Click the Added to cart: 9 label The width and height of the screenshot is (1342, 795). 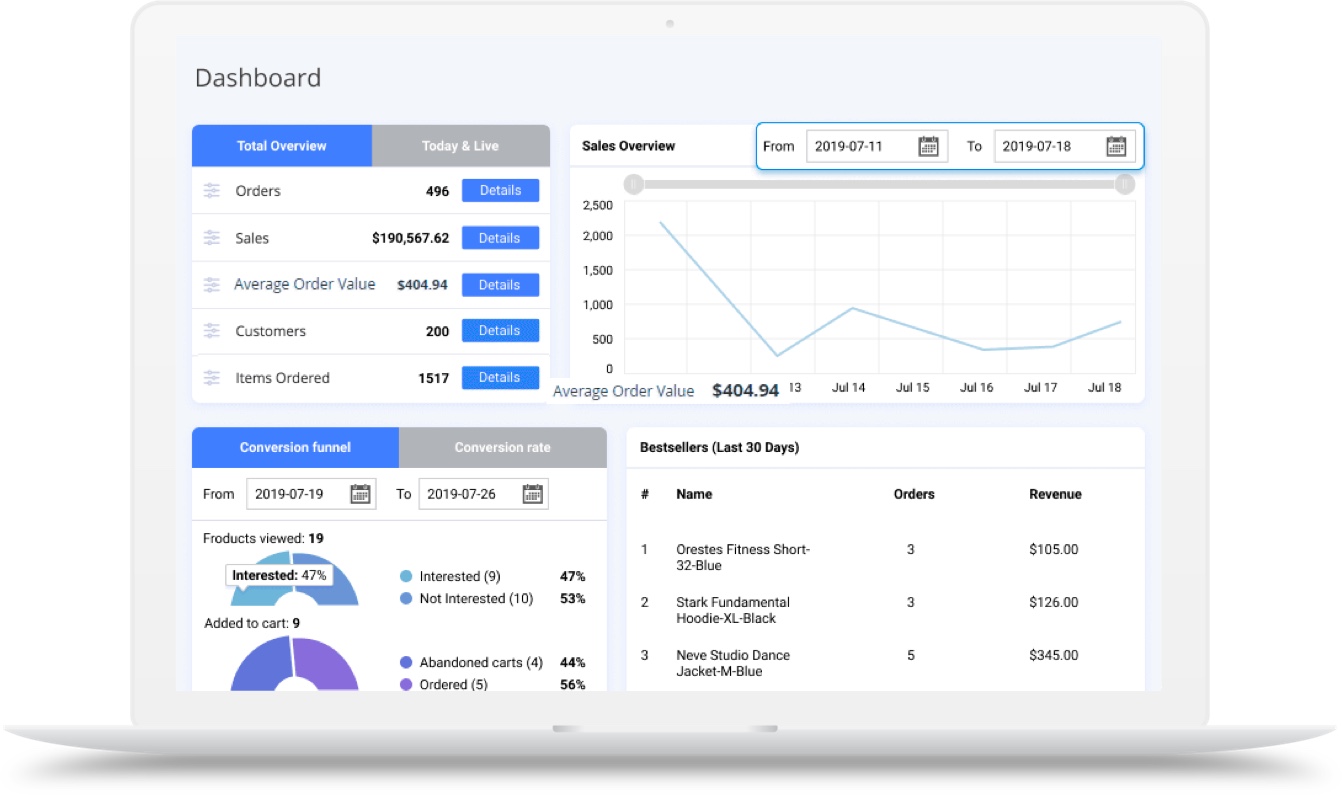[252, 624]
